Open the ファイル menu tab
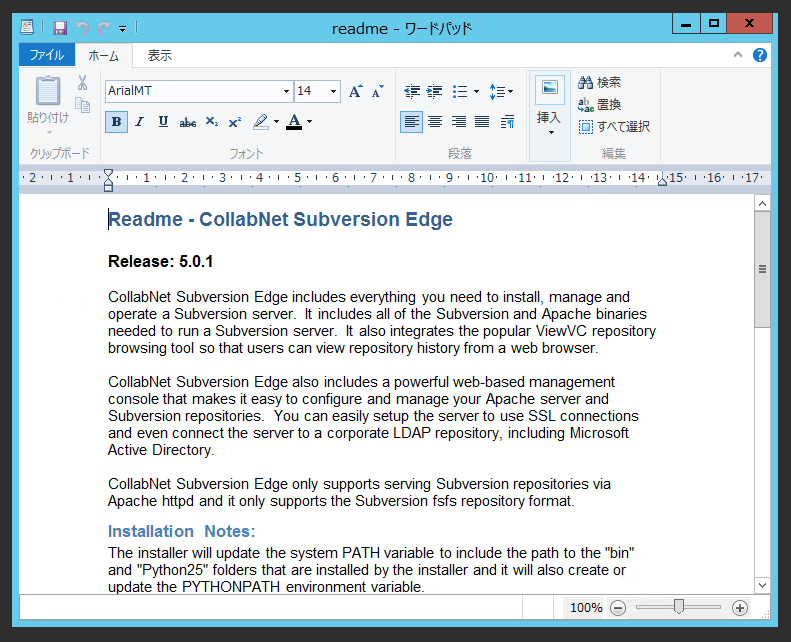 pos(47,55)
